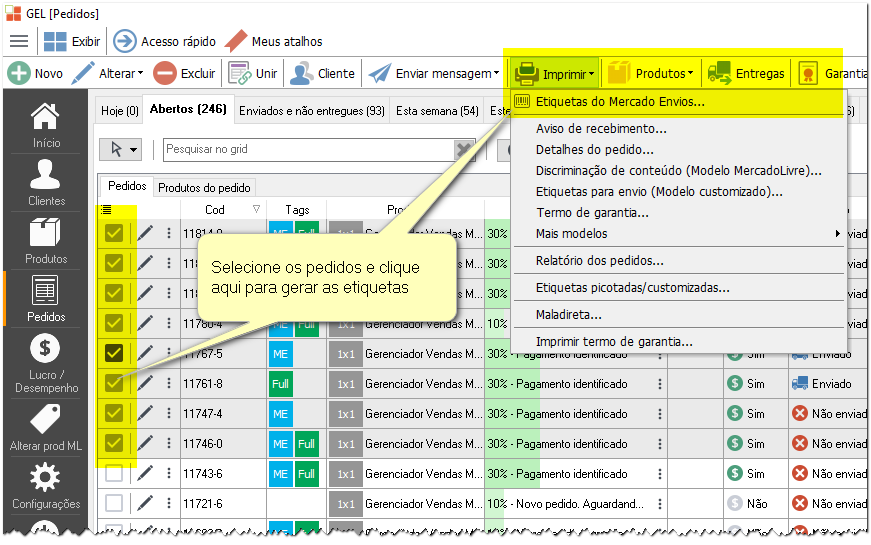The width and height of the screenshot is (871, 545).
Task: Choose Relatório dos pedidos... menu item
Action: pos(599,261)
